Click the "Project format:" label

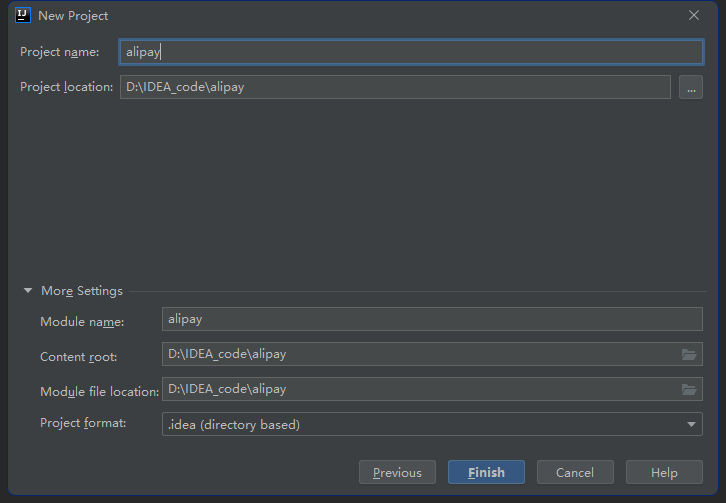[x=83, y=423]
